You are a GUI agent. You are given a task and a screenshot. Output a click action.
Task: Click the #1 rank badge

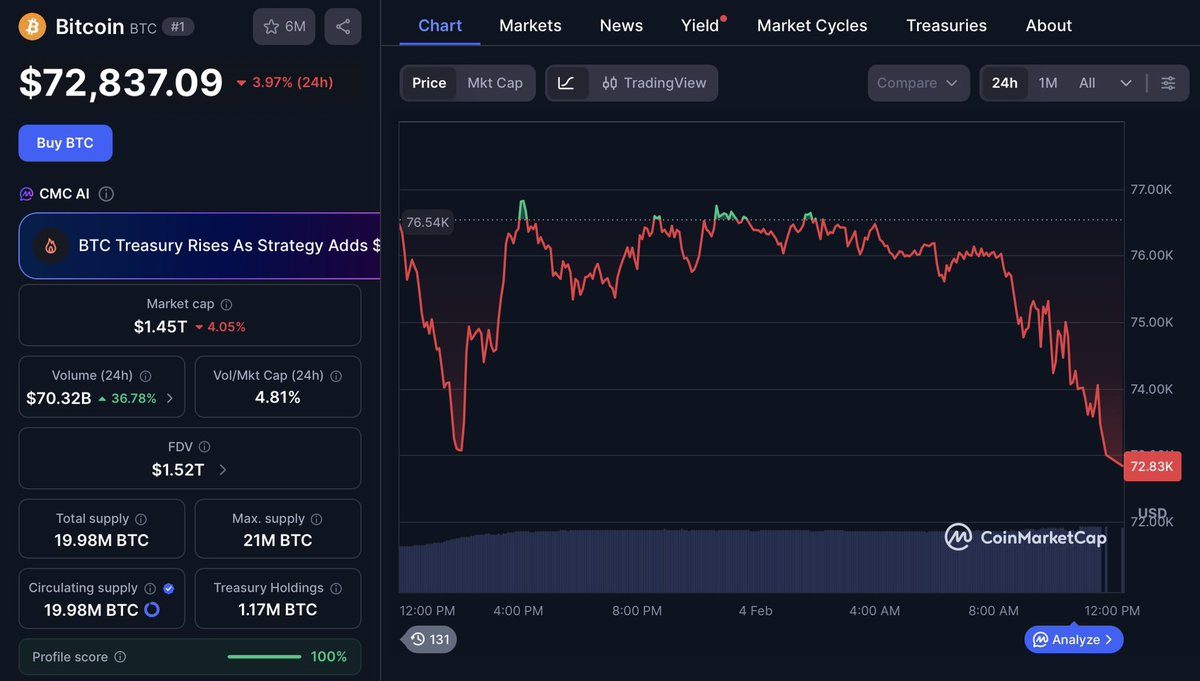click(177, 27)
